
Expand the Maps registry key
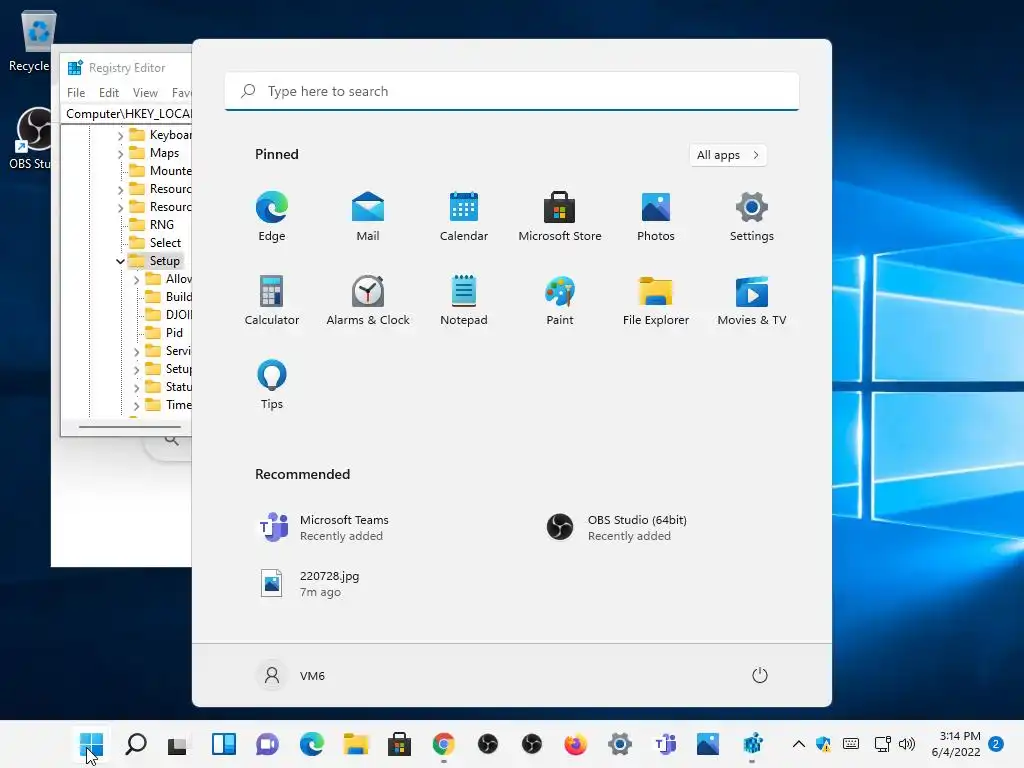point(120,153)
